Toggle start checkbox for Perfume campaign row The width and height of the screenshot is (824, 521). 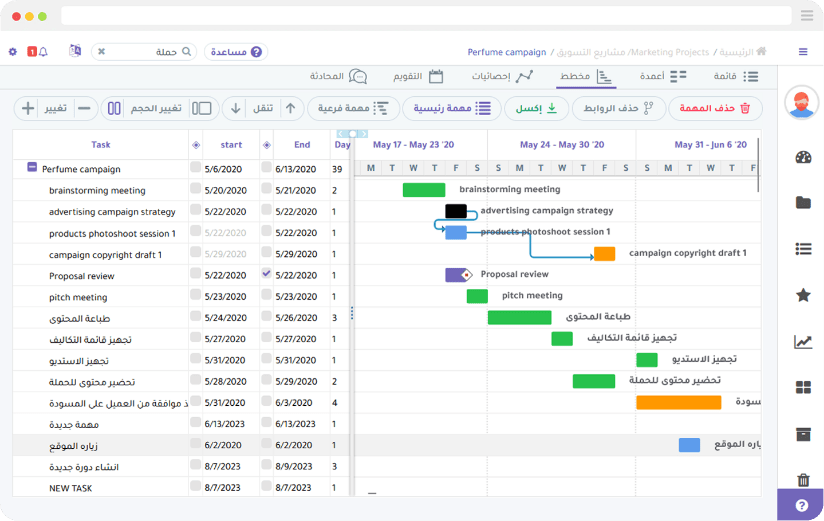tap(195, 167)
